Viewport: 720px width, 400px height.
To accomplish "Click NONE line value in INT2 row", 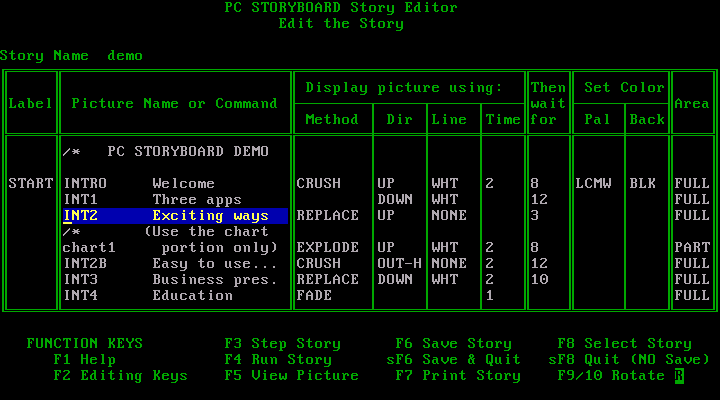I will click(x=449, y=216).
